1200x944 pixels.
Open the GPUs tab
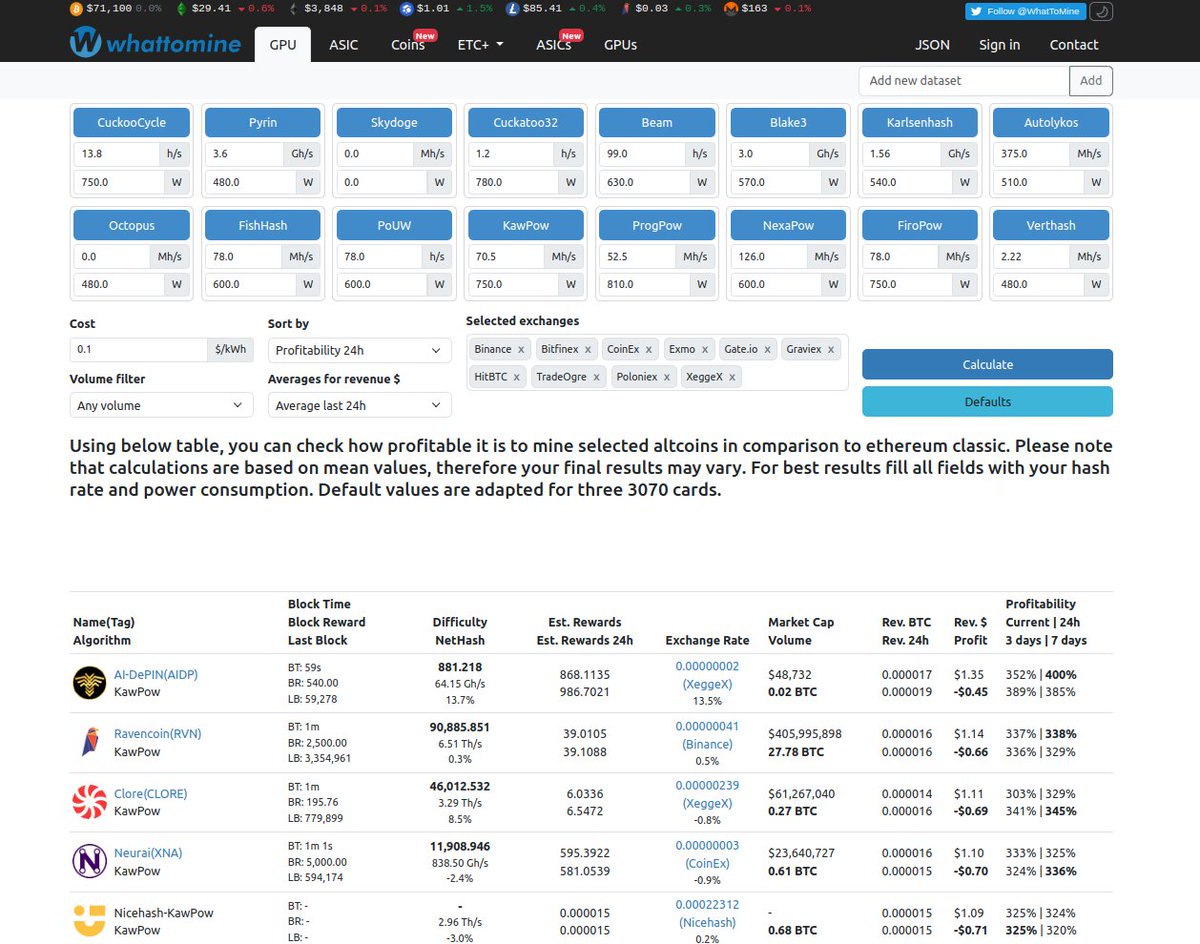(620, 45)
